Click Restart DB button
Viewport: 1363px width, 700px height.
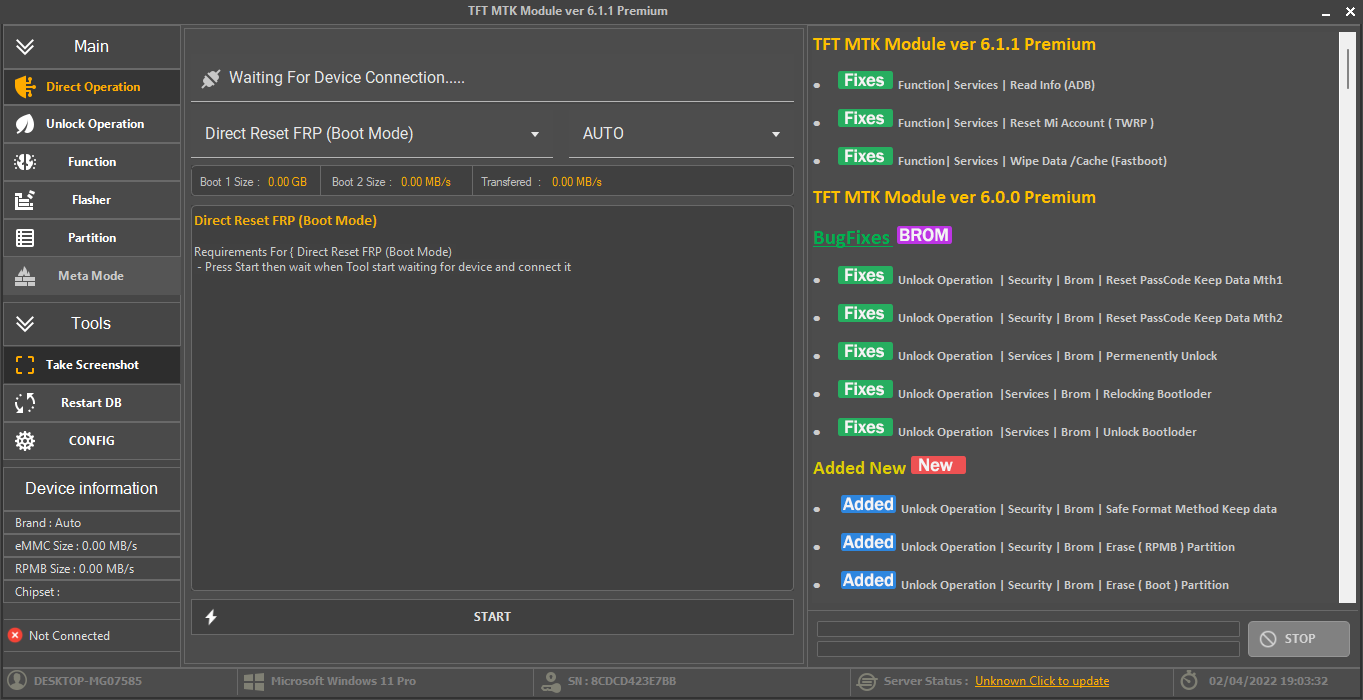pos(92,403)
